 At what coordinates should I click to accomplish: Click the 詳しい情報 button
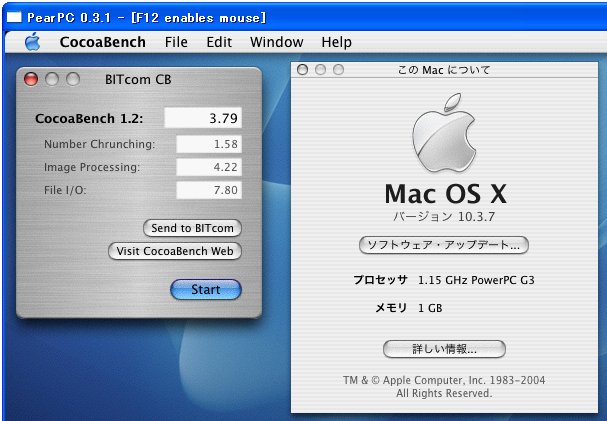444,349
